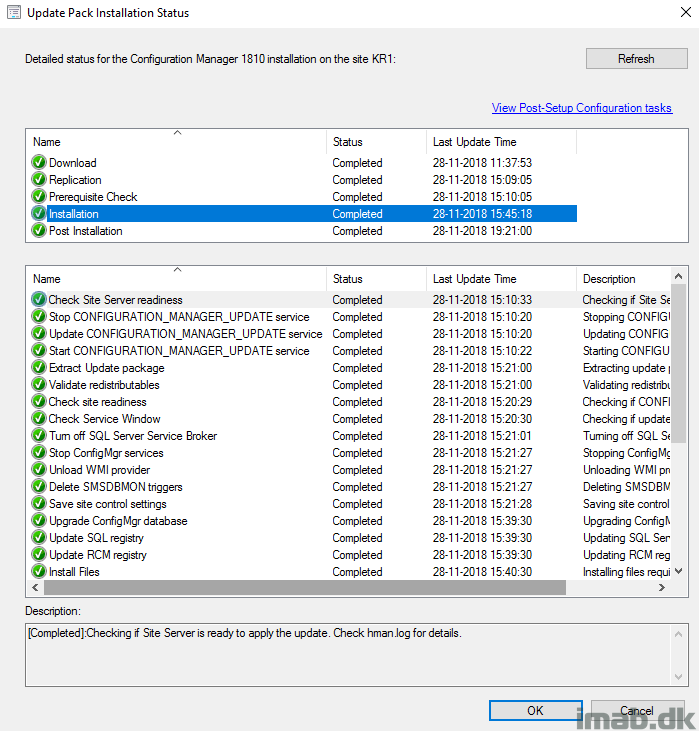The width and height of the screenshot is (699, 731).
Task: Click the check icon for Extract Update package
Action: [39, 368]
